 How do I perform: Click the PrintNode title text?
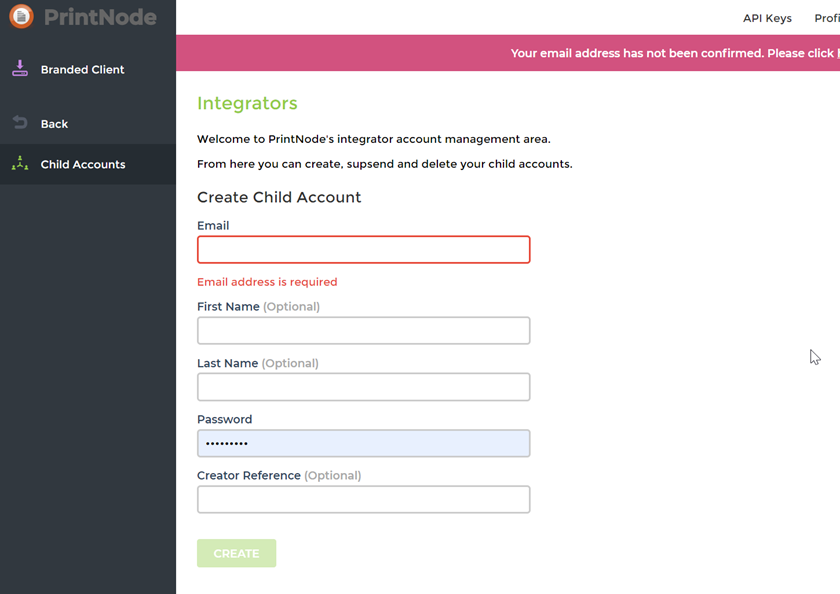point(100,17)
